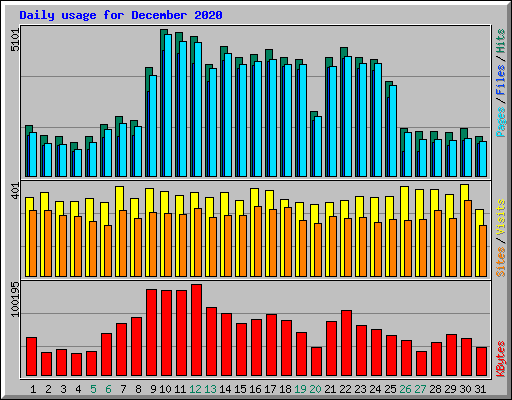Click day label 4 on the x-axis

78,389
